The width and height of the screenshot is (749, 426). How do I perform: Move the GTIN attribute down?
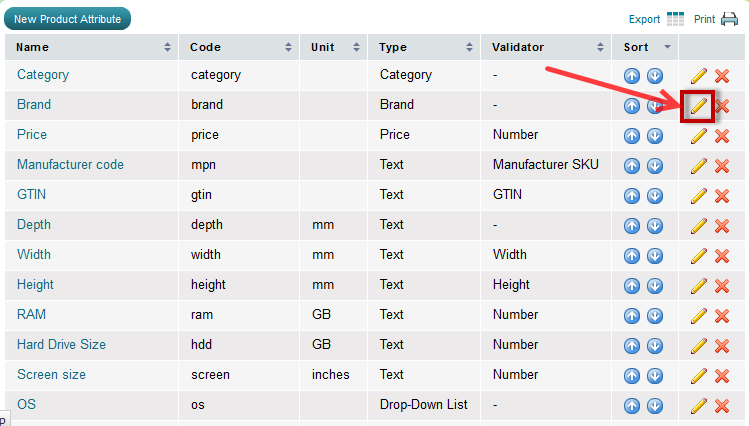click(x=654, y=196)
